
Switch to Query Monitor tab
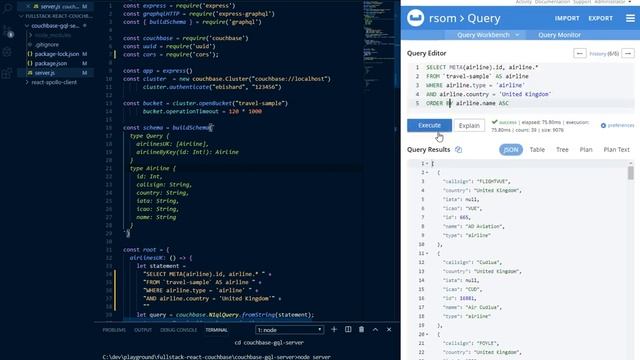[x=559, y=35]
